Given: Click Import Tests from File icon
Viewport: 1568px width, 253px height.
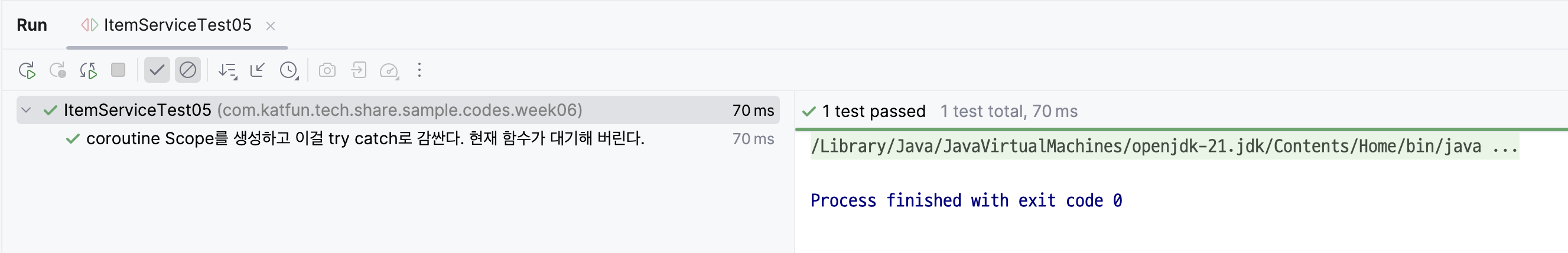Looking at the screenshot, I should pyautogui.click(x=359, y=71).
